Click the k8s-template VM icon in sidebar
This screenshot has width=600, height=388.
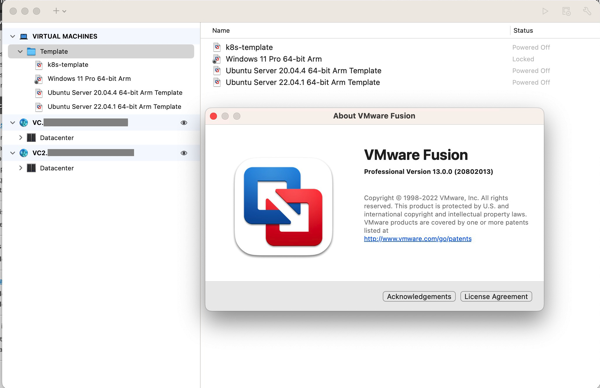[39, 65]
